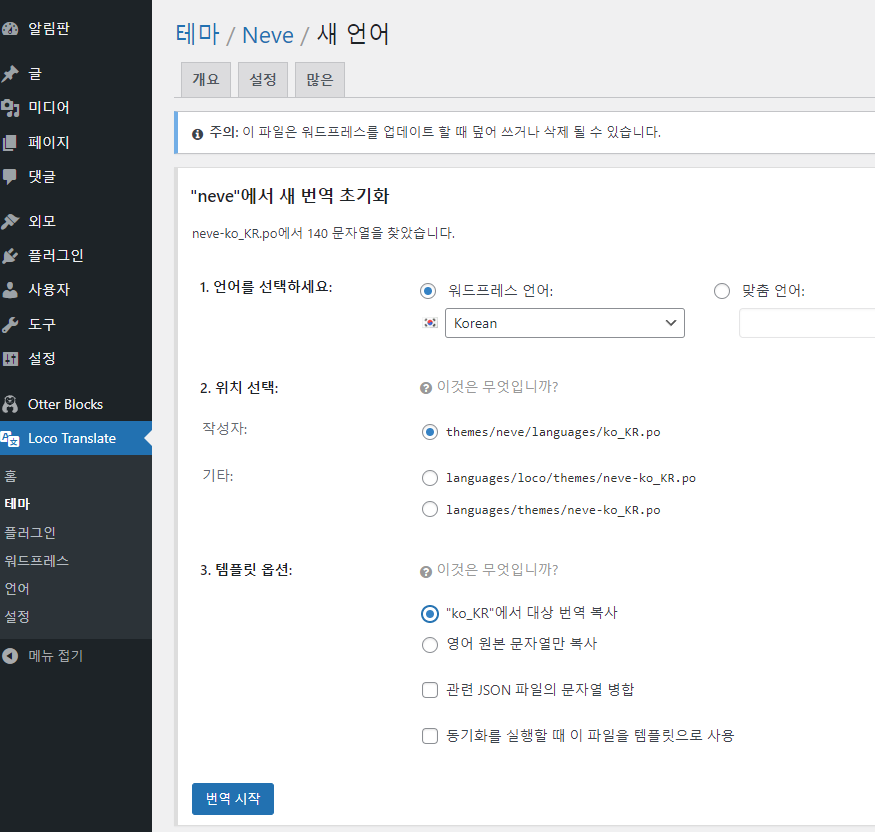Viewport: 875px width, 832px height.
Task: Select the 맞춤 언어 radio button
Action: click(x=722, y=291)
